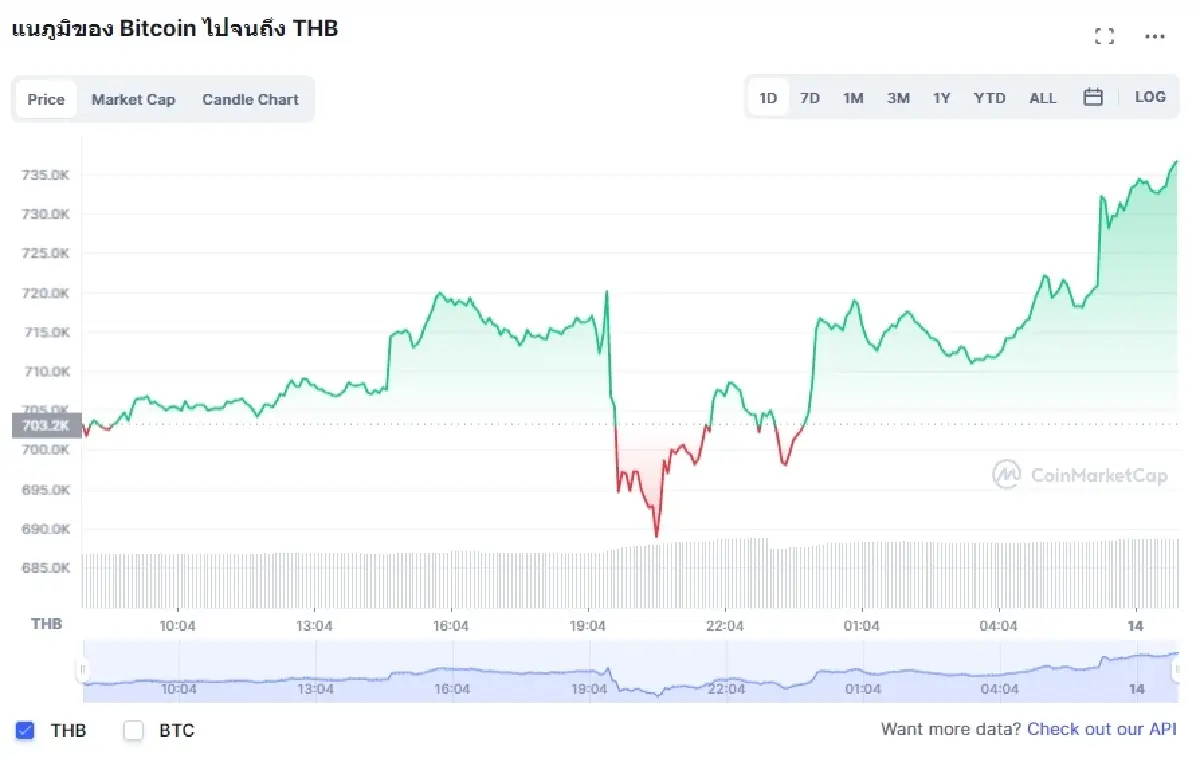The width and height of the screenshot is (1200, 762).
Task: Select the 1Y timeframe
Action: (x=941, y=97)
